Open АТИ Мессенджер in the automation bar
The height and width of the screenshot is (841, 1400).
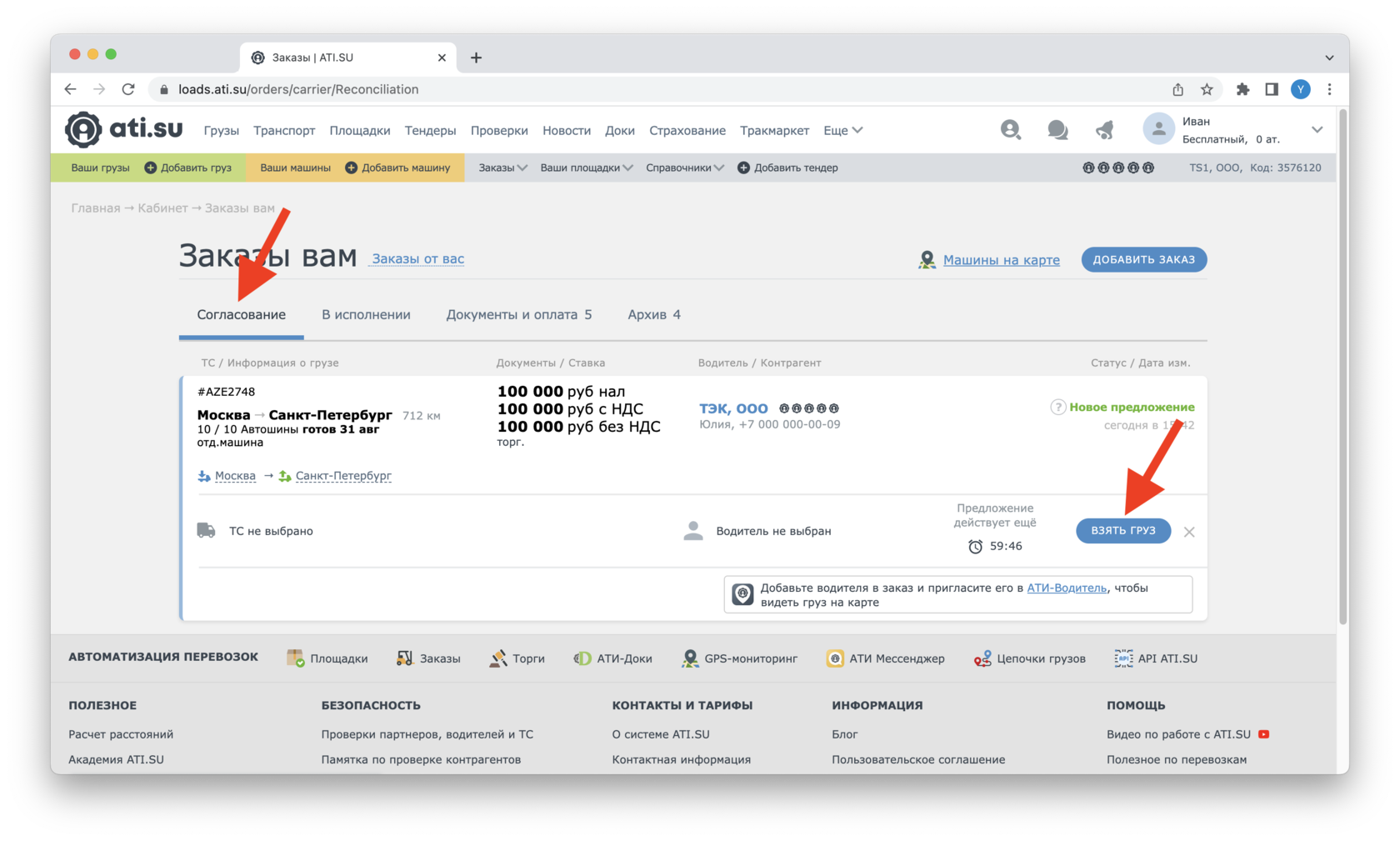click(885, 658)
